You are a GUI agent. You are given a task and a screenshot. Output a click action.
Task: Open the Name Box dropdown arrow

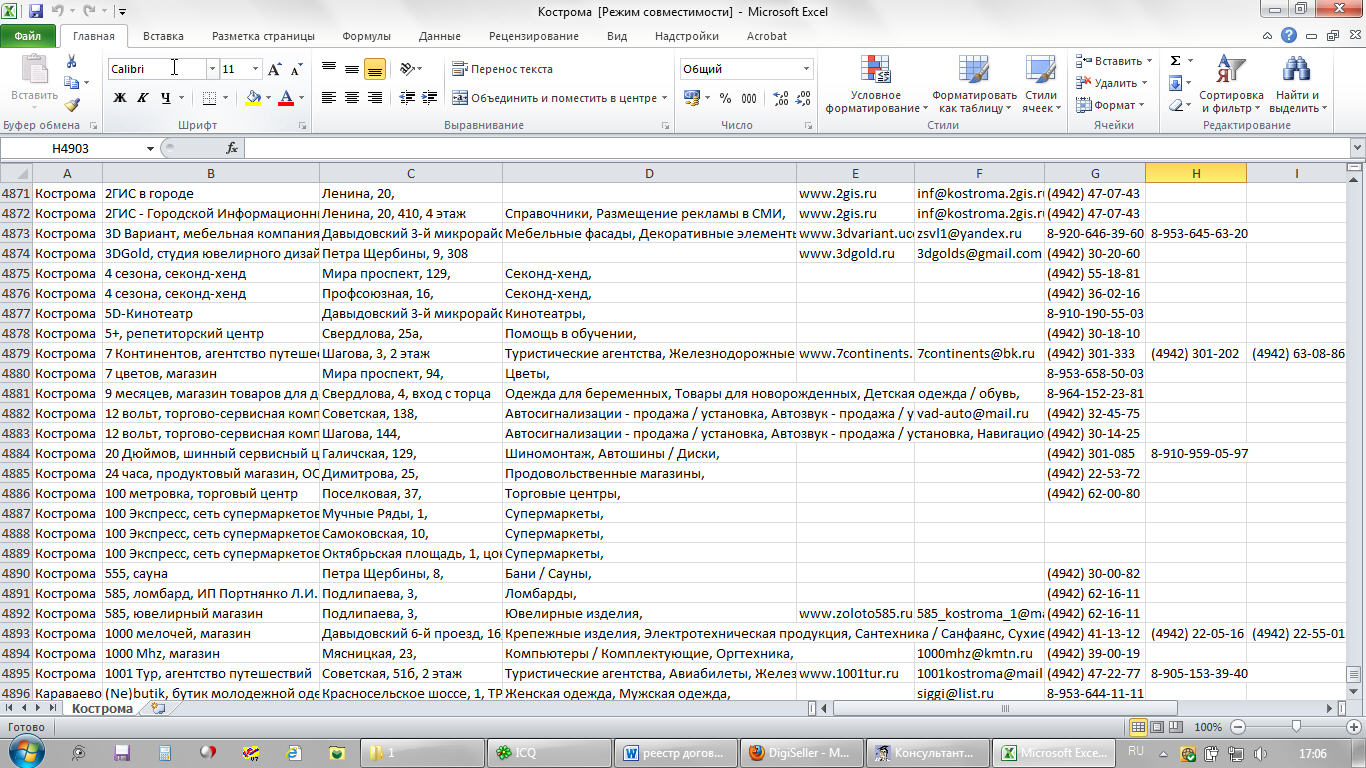150,148
